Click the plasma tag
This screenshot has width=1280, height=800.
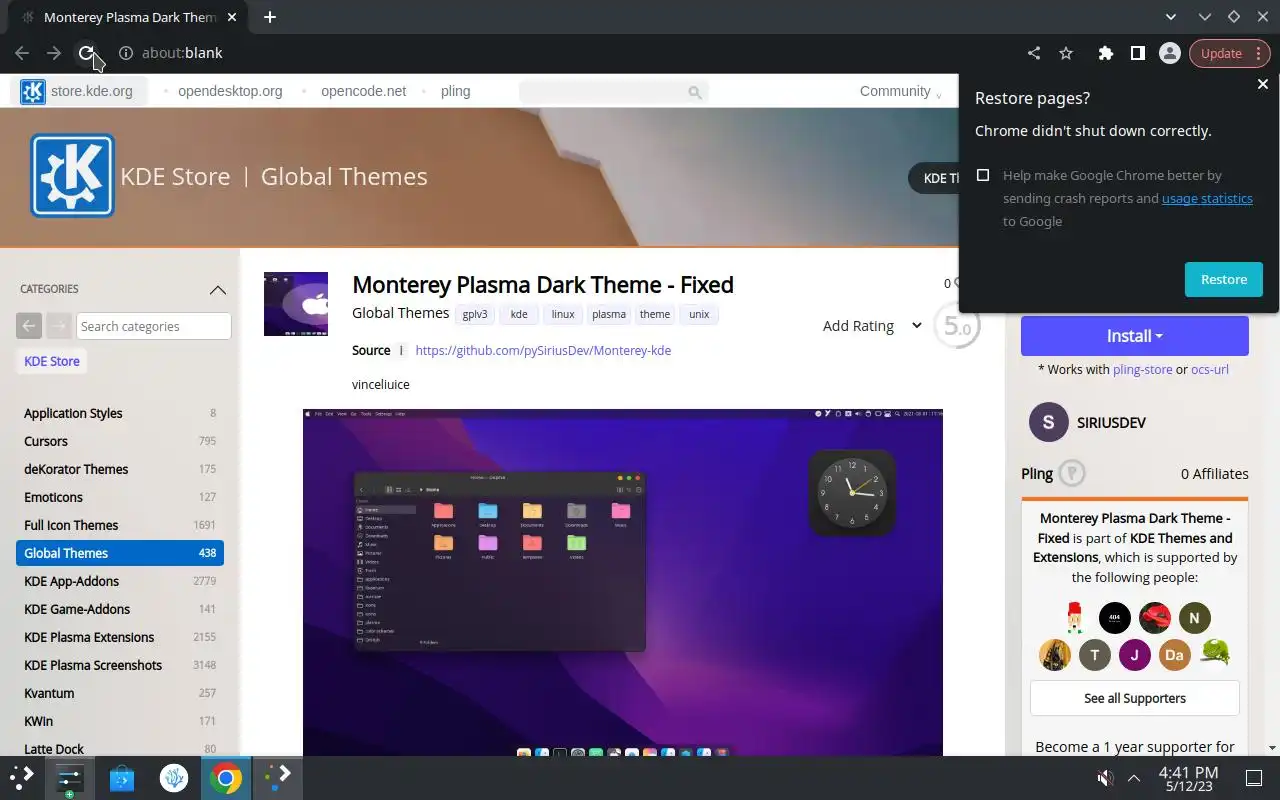[609, 314]
